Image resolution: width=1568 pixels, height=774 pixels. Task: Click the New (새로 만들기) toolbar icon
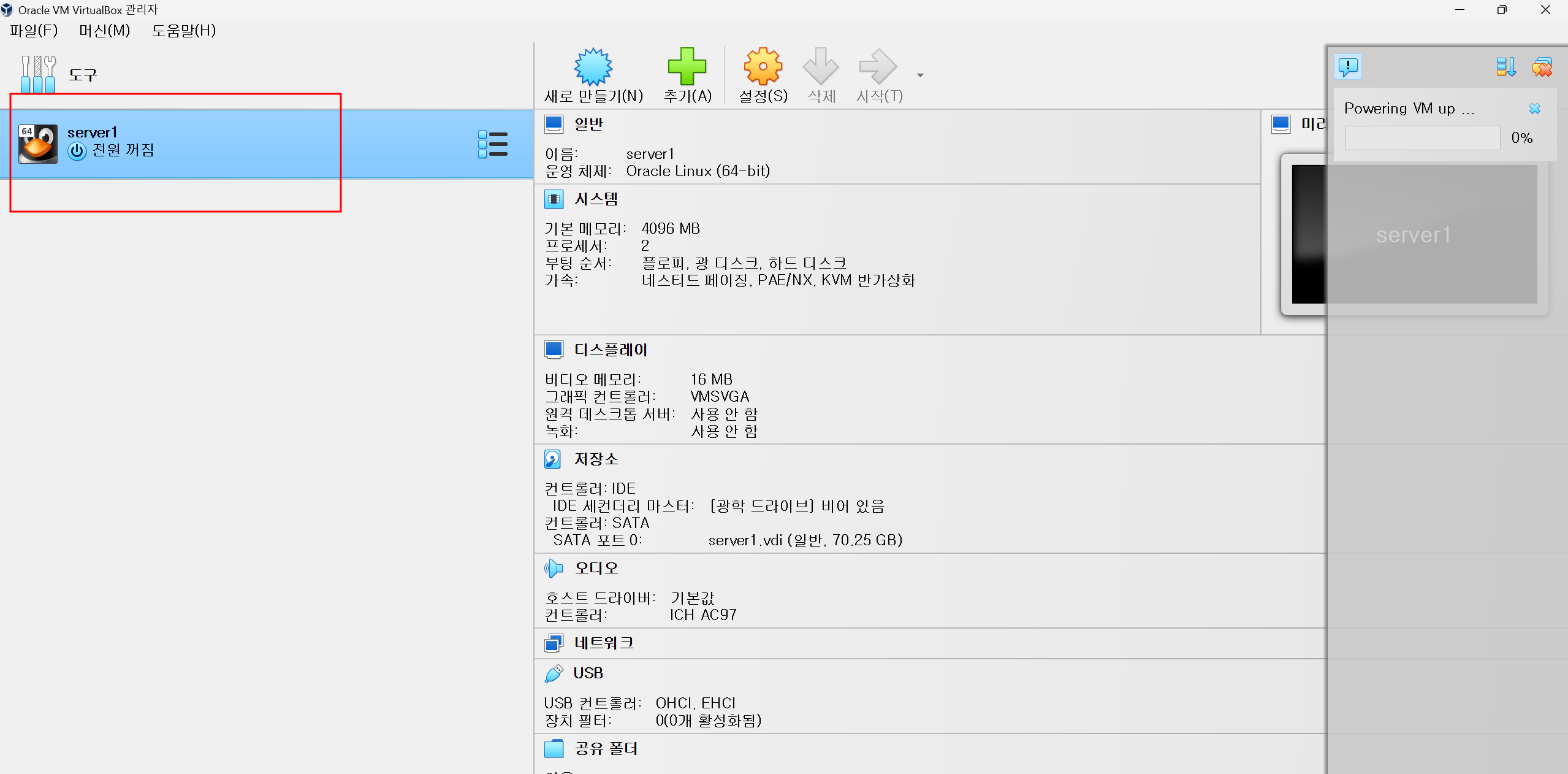click(593, 67)
